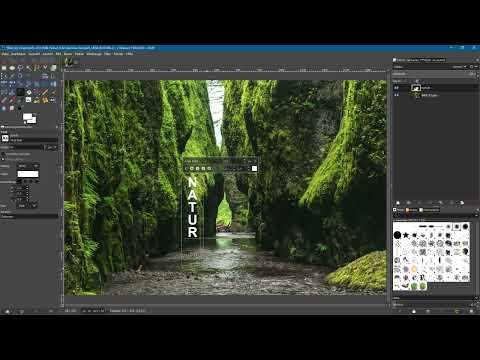Select the Text tool in toolbox

coord(20,92)
